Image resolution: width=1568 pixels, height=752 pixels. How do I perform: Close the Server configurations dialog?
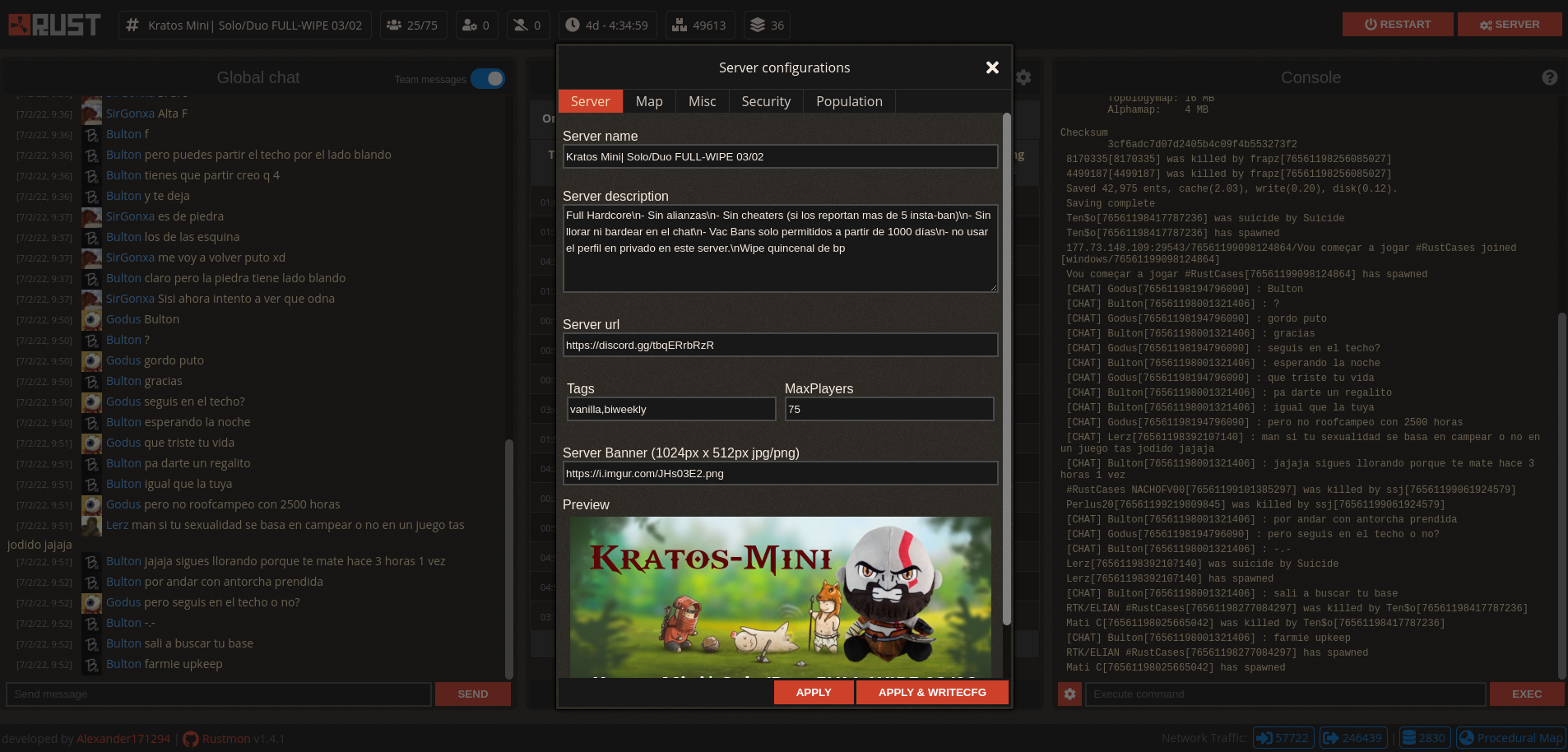[x=992, y=67]
